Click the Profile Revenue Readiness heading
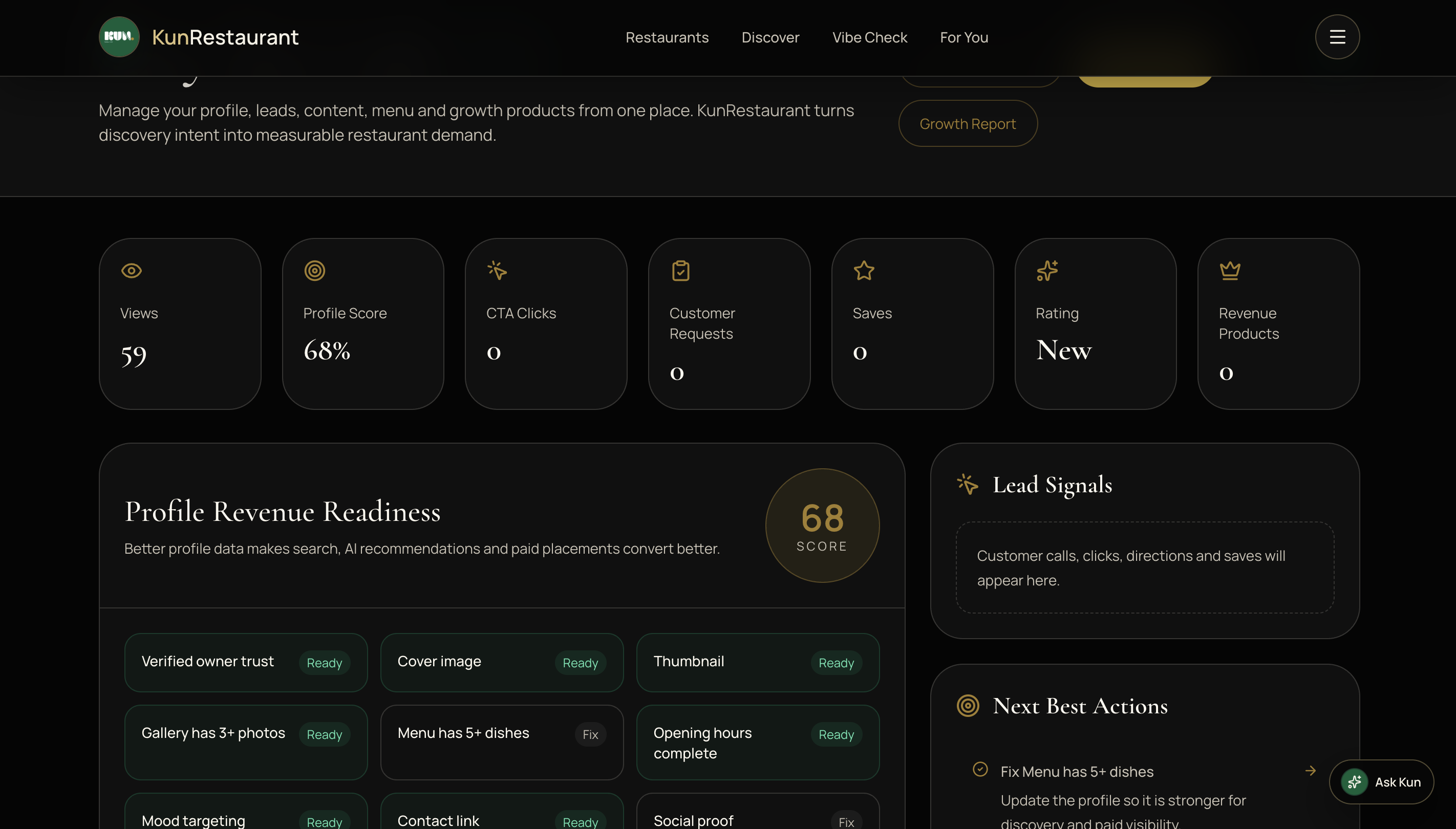Image resolution: width=1456 pixels, height=829 pixels. point(282,511)
